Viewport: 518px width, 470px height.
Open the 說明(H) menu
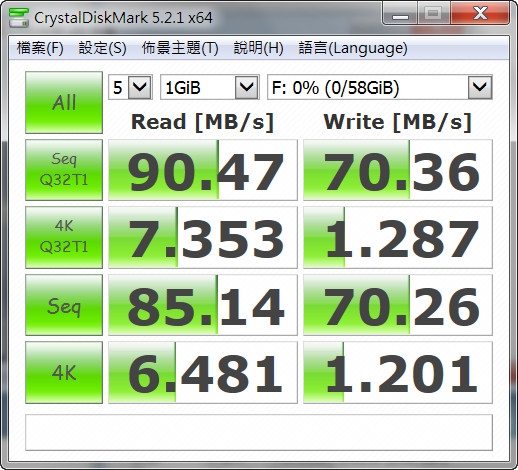258,48
